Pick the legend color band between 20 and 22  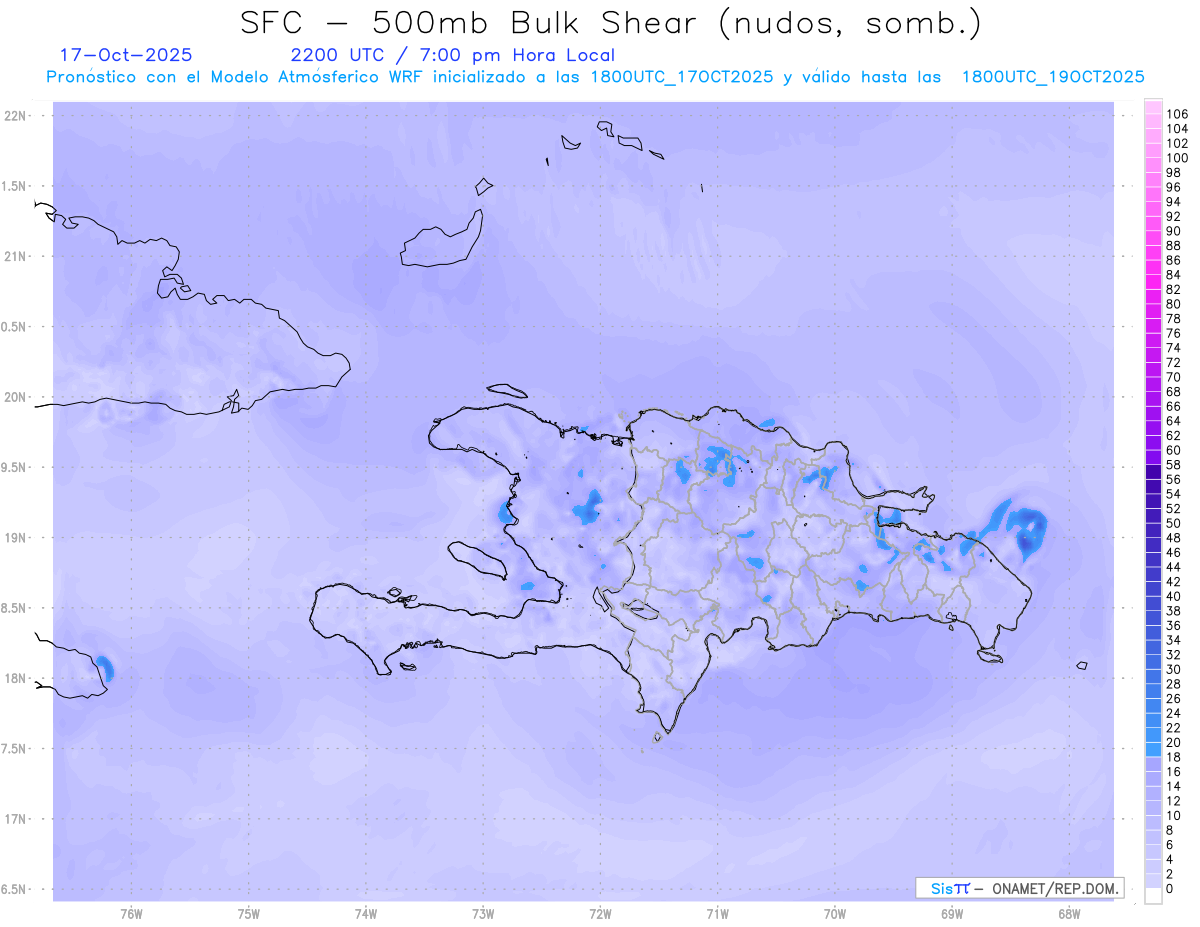click(x=1153, y=735)
